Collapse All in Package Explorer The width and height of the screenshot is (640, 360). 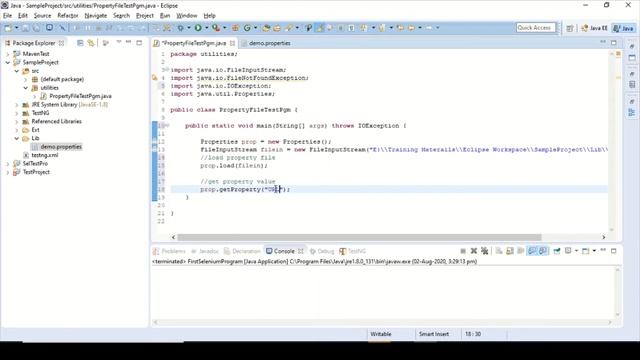[x=80, y=43]
